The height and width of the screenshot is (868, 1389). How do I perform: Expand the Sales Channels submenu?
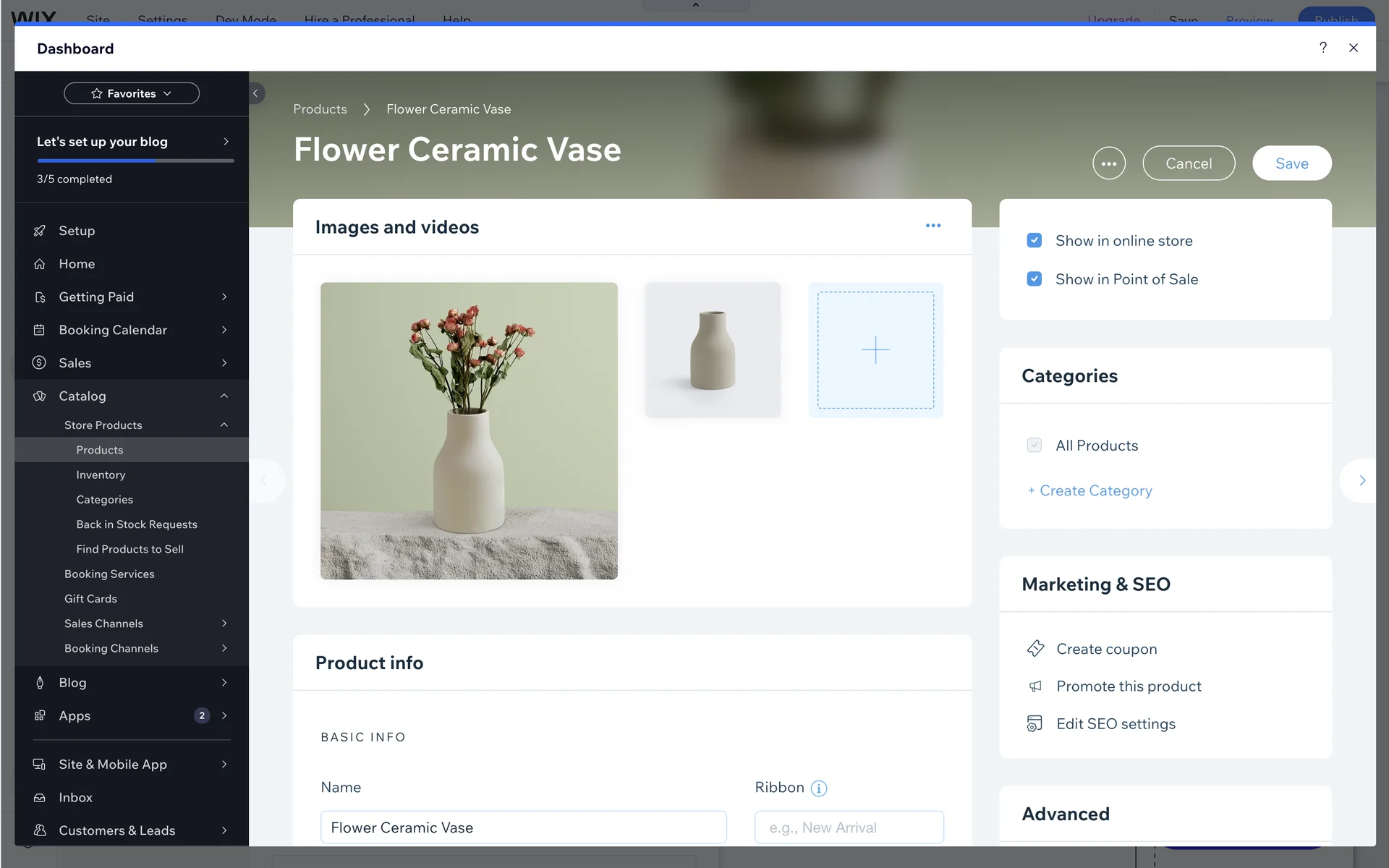coord(224,624)
